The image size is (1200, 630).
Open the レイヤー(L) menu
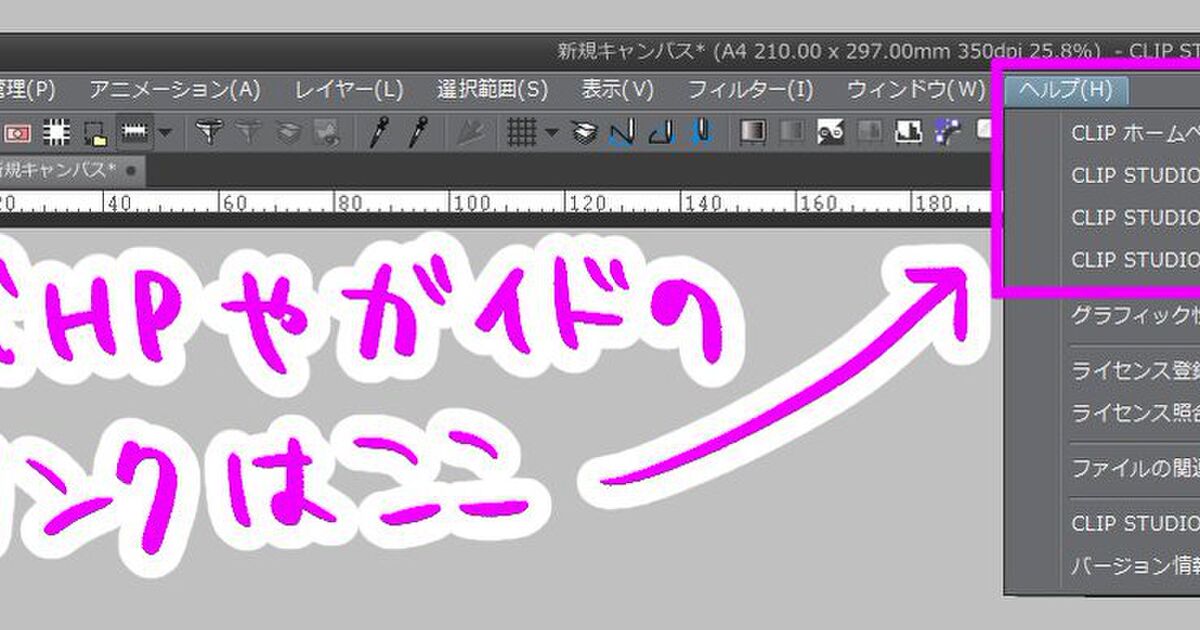click(349, 90)
